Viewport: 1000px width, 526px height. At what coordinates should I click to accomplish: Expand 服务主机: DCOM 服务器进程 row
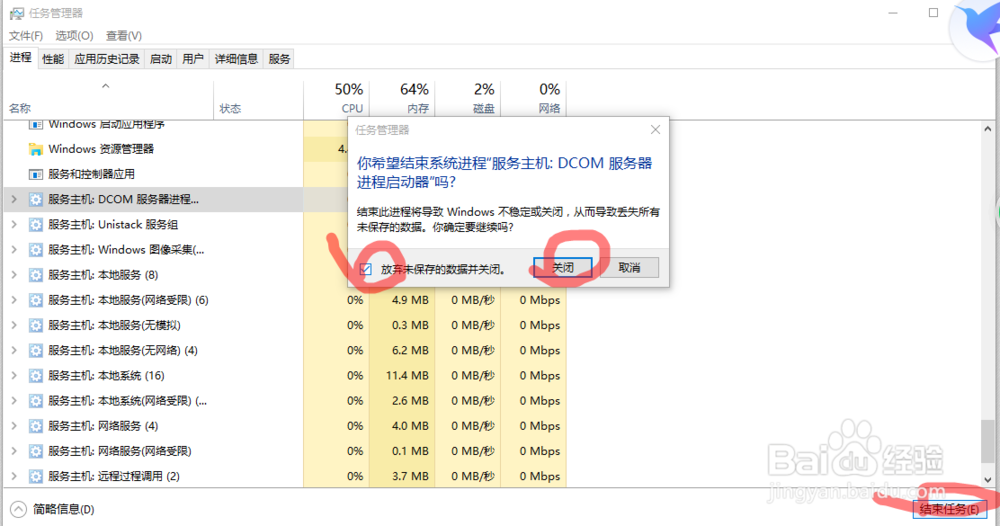click(14, 200)
